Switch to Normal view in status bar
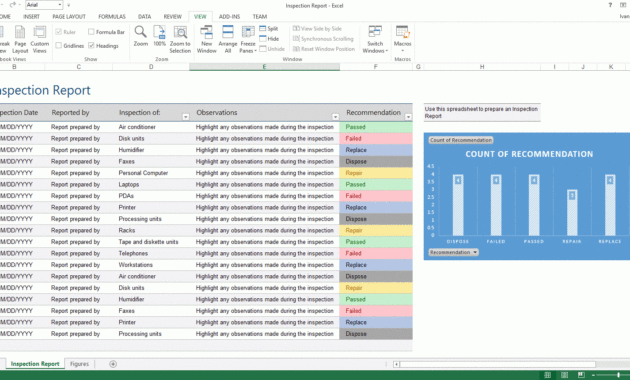 pos(547,375)
